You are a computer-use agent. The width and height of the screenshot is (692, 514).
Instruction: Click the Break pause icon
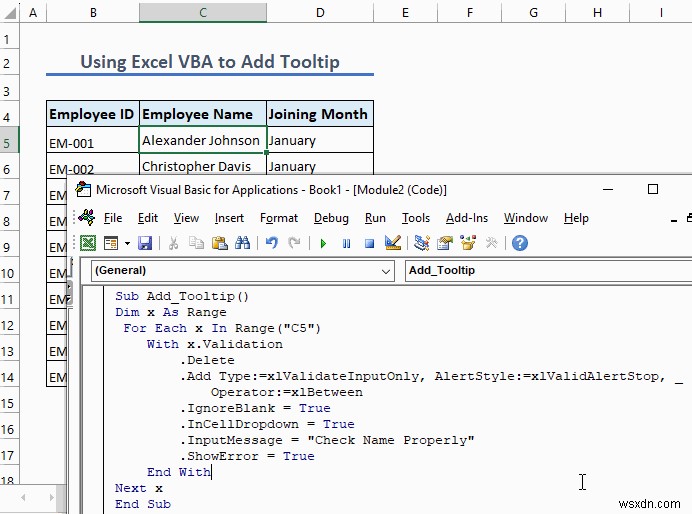pyautogui.click(x=346, y=243)
